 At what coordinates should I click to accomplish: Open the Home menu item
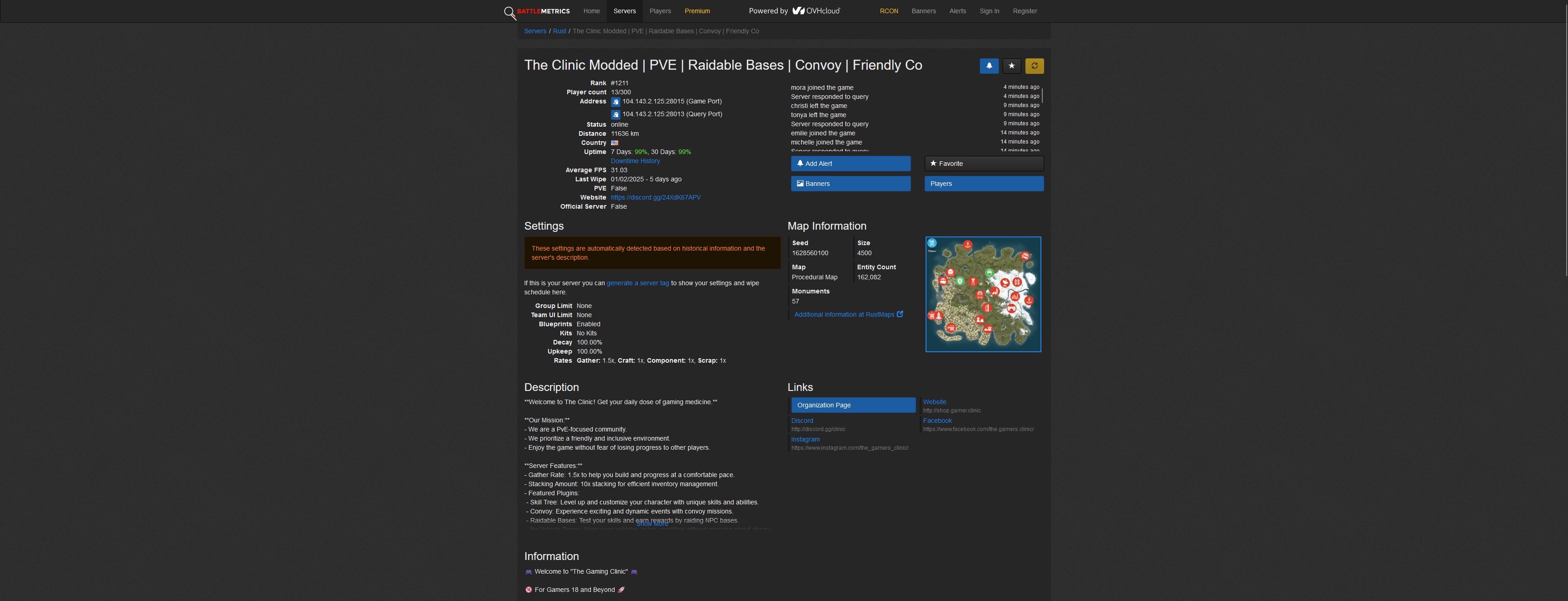[x=591, y=11]
